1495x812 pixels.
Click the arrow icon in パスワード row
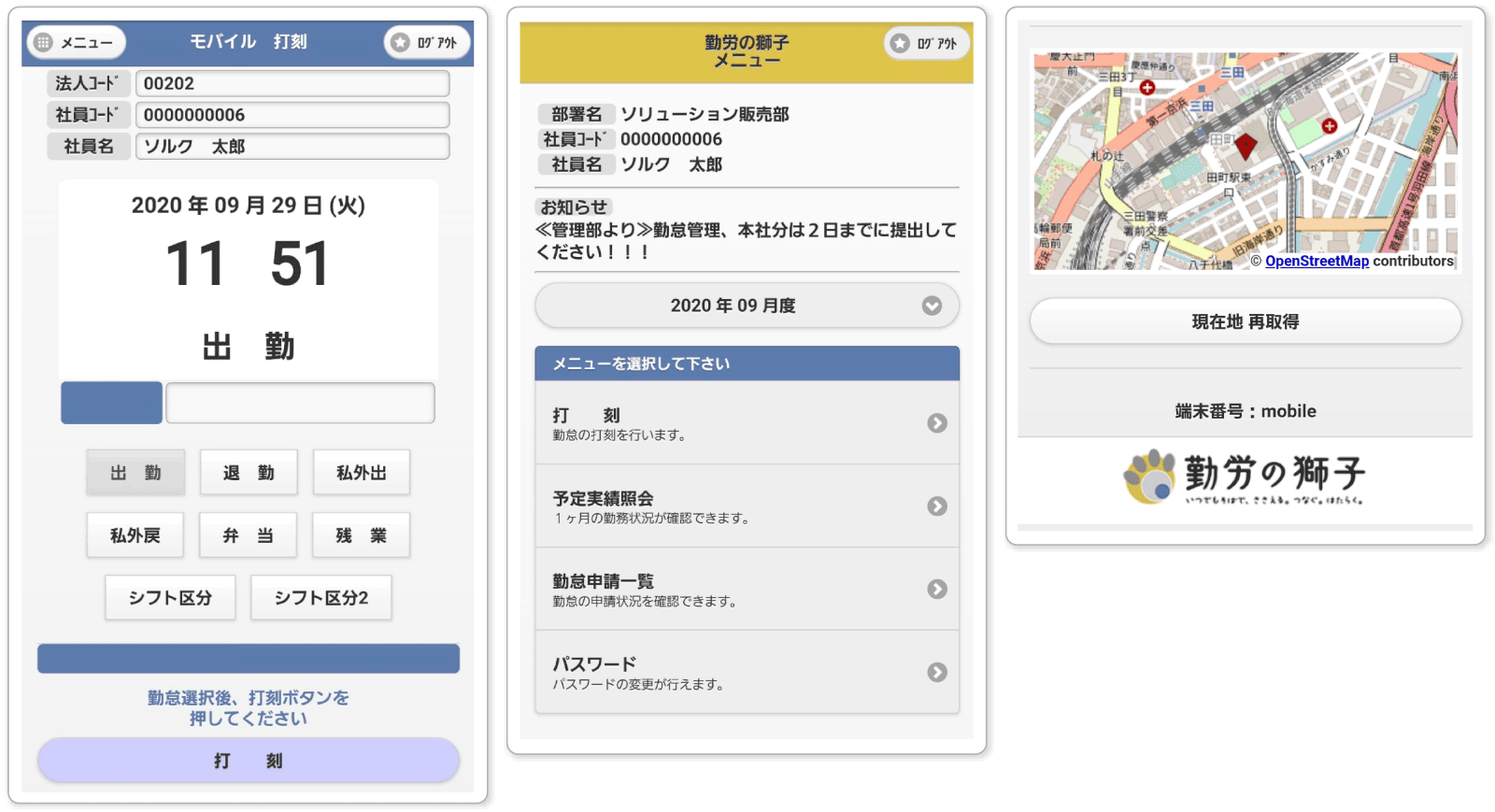[x=937, y=673]
